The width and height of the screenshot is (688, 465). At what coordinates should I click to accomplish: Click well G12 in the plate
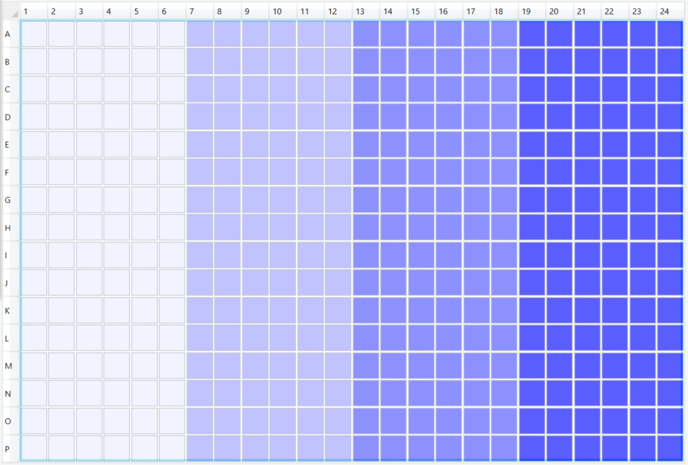[338, 200]
